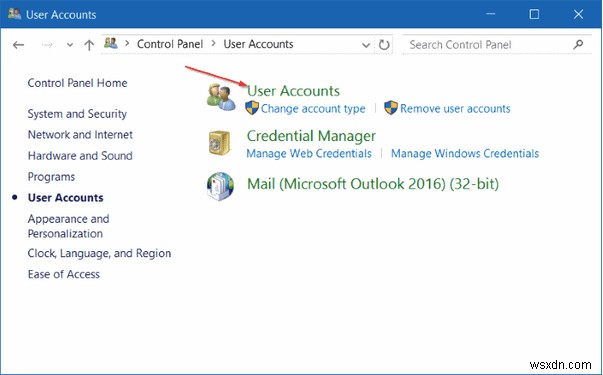Click shield icon beside Remove user accounts
603x375 pixels.
pos(391,108)
